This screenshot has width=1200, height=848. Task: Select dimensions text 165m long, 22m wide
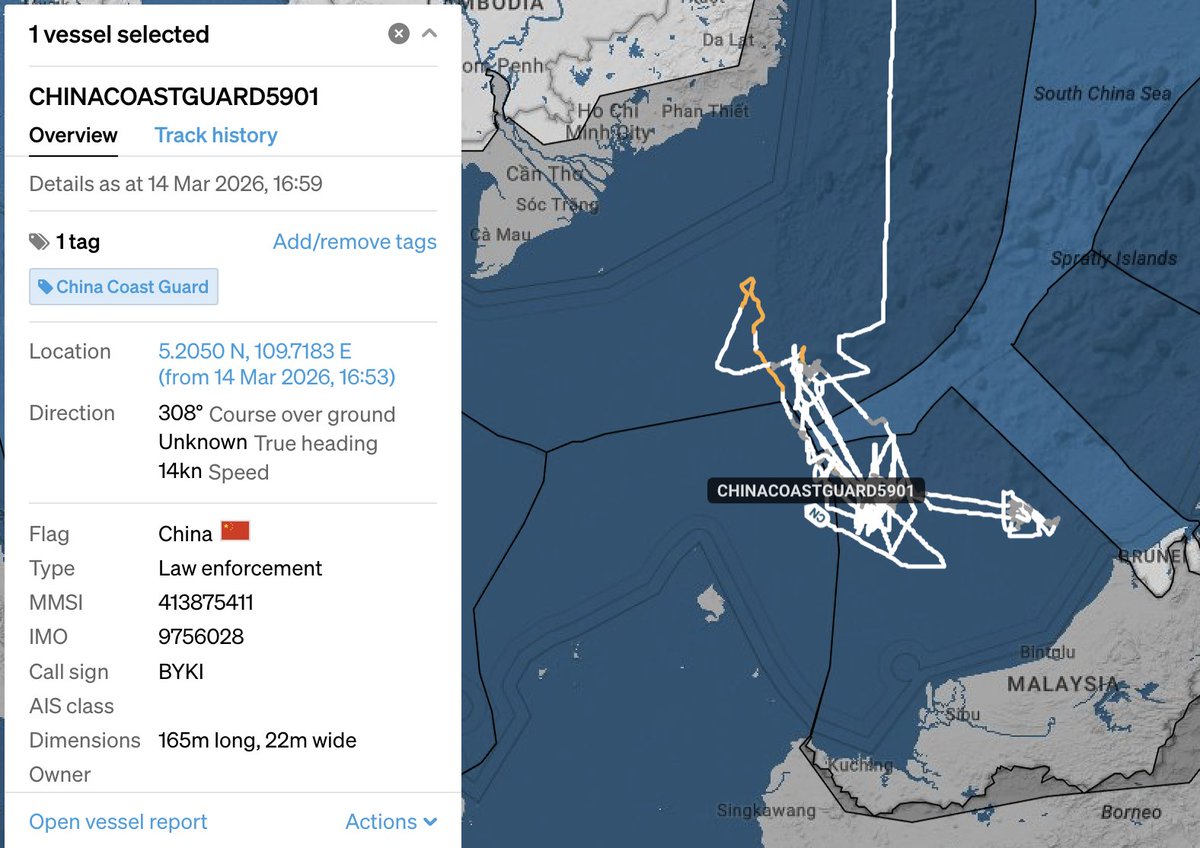tap(257, 741)
